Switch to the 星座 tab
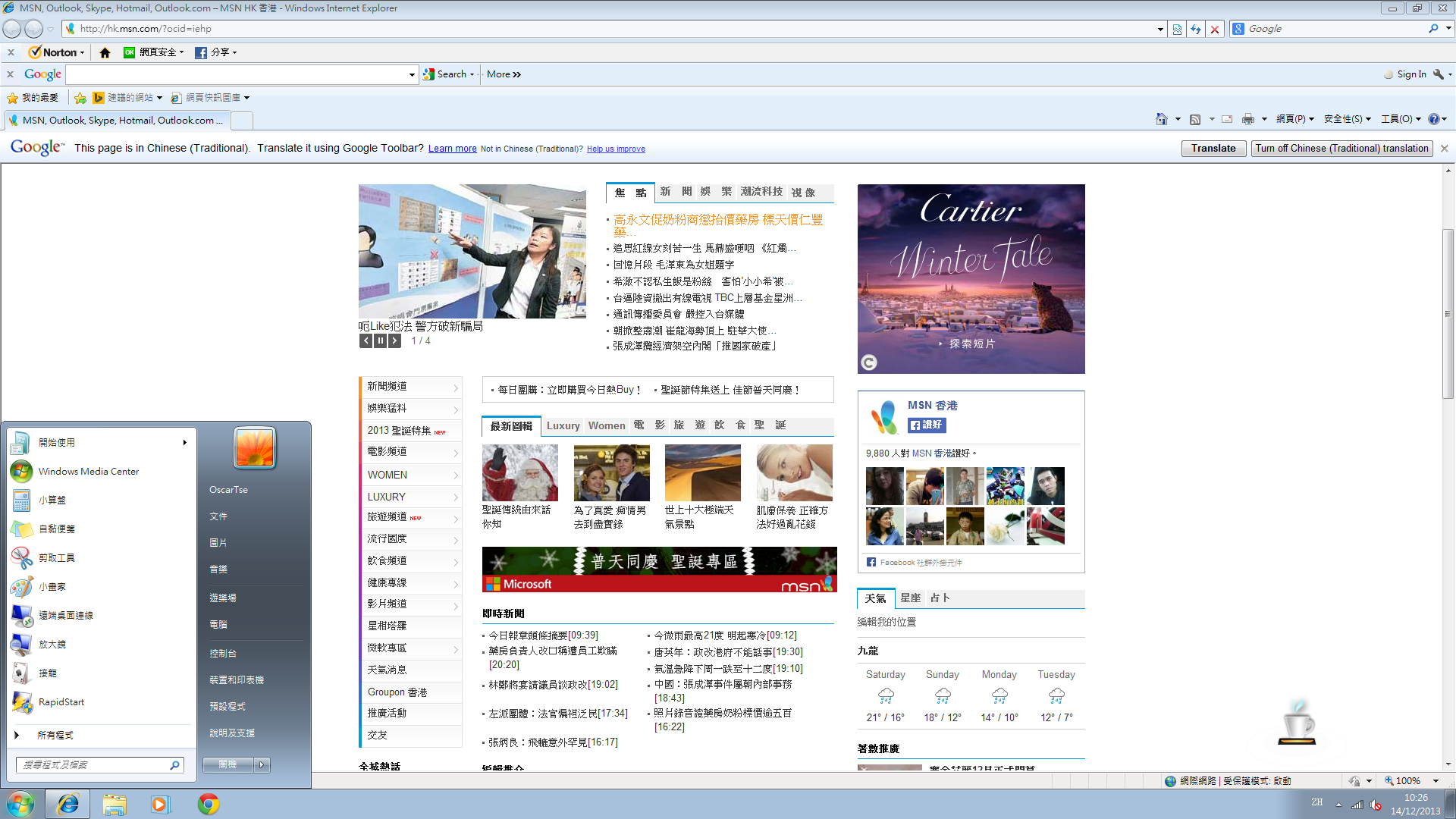The width and height of the screenshot is (1456, 819). click(910, 598)
